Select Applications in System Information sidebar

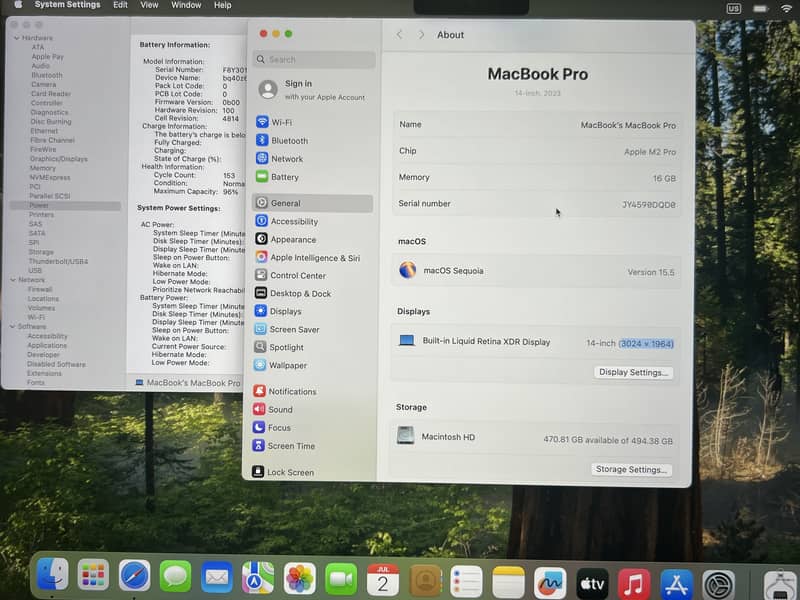pos(47,345)
